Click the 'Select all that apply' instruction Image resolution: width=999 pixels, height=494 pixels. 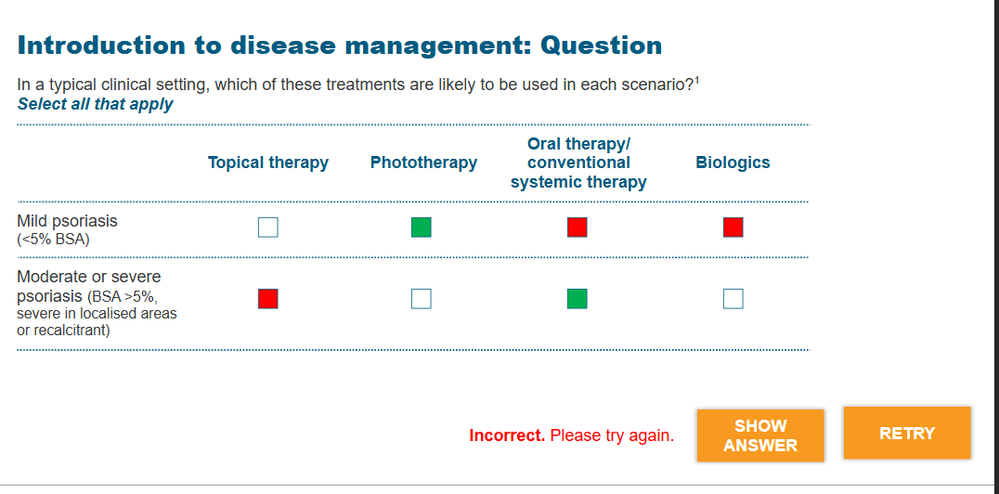(x=95, y=104)
